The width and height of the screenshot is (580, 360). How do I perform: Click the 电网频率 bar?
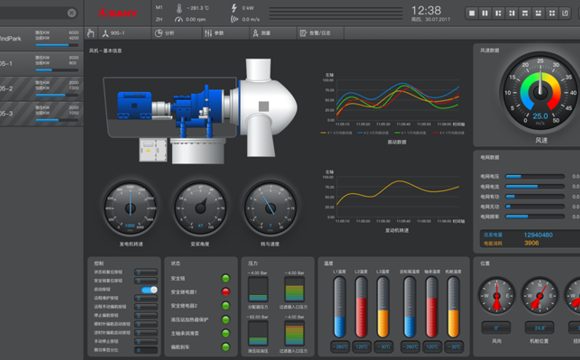(x=535, y=216)
